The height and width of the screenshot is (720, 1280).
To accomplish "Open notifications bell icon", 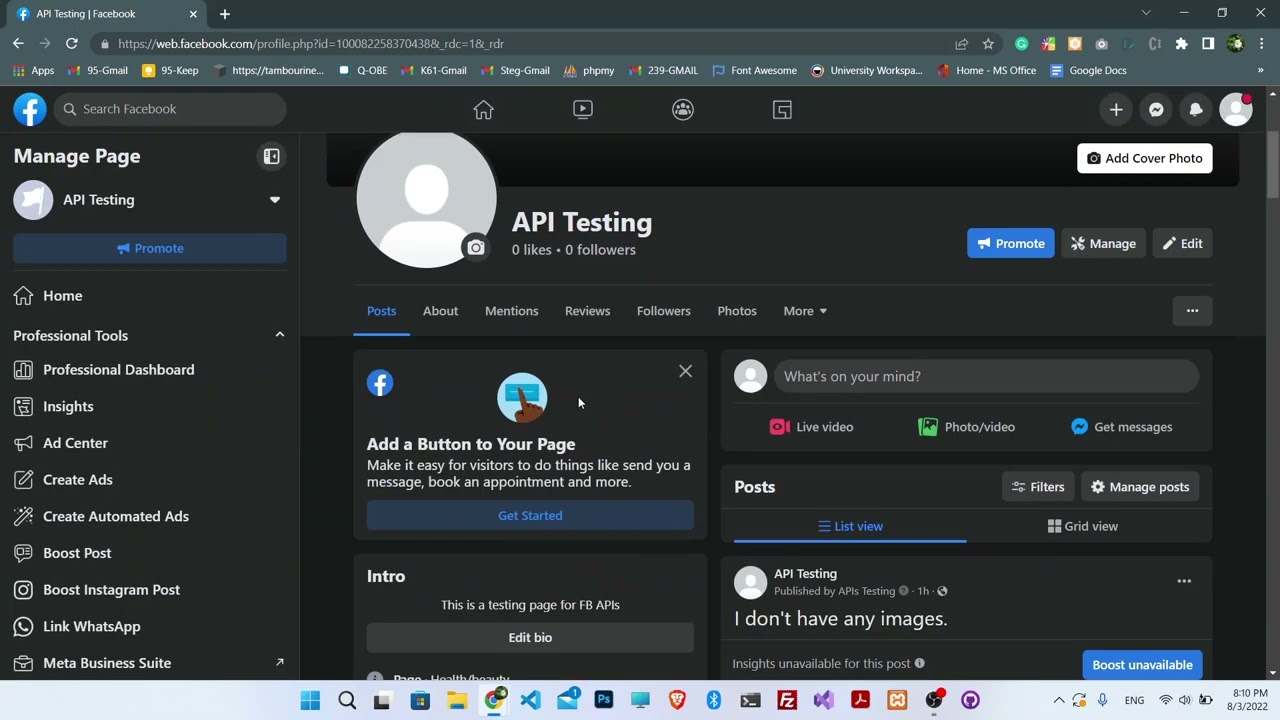I will (1196, 110).
